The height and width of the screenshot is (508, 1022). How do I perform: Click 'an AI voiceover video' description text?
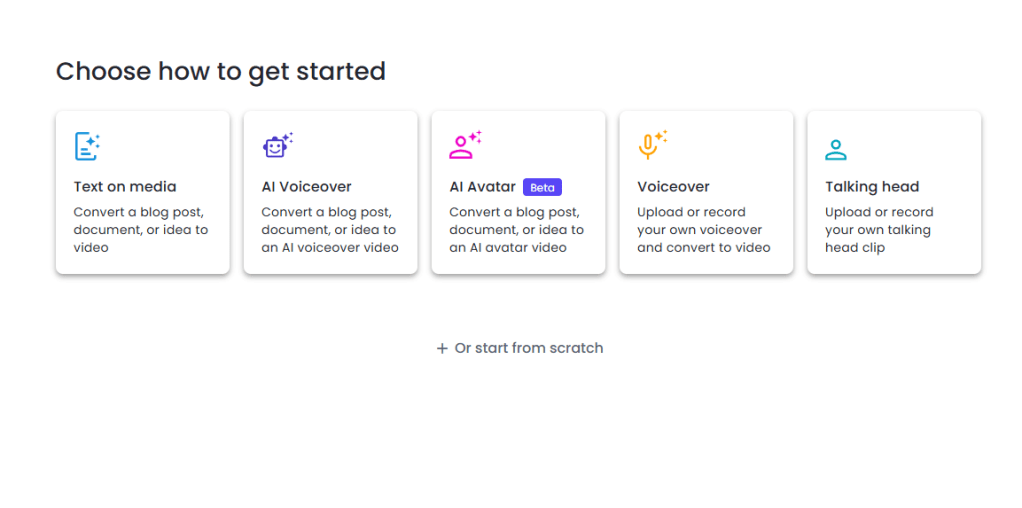coord(330,248)
